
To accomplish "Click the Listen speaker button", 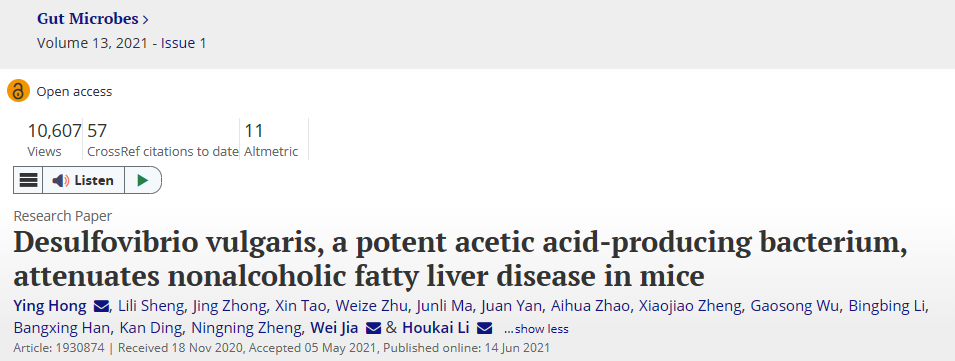I will coord(83,180).
